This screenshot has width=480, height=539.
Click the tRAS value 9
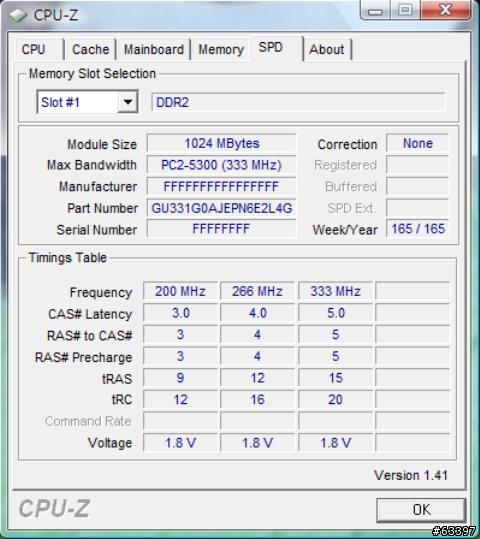[181, 378]
